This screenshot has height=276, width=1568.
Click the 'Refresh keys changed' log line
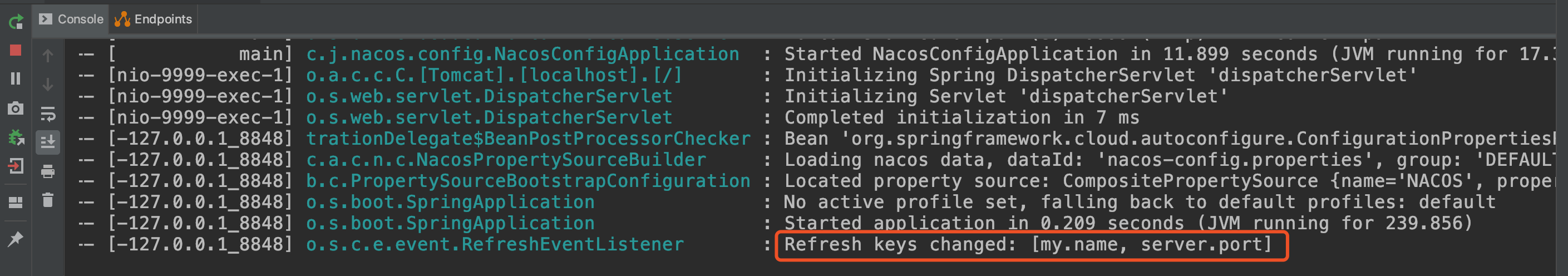1028,244
